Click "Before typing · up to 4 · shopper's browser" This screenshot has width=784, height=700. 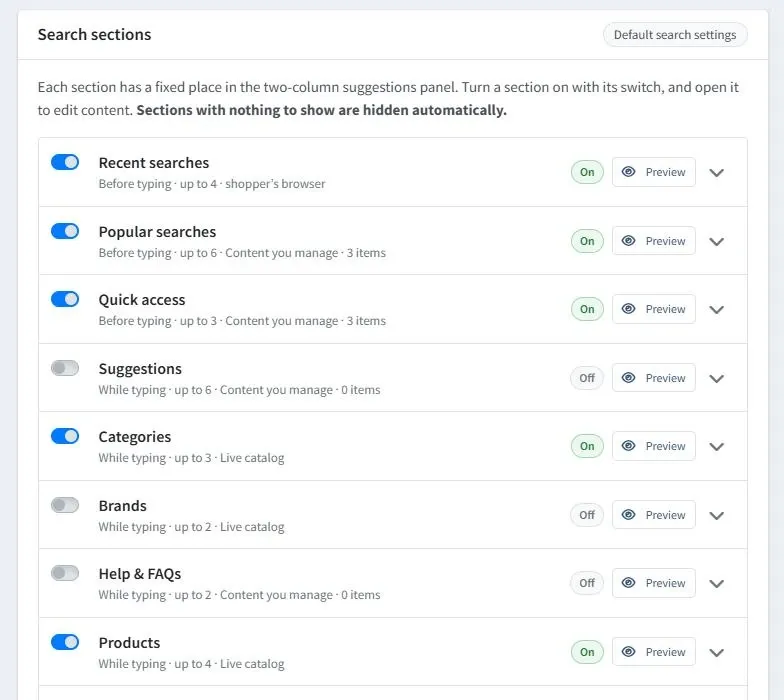pyautogui.click(x=212, y=184)
